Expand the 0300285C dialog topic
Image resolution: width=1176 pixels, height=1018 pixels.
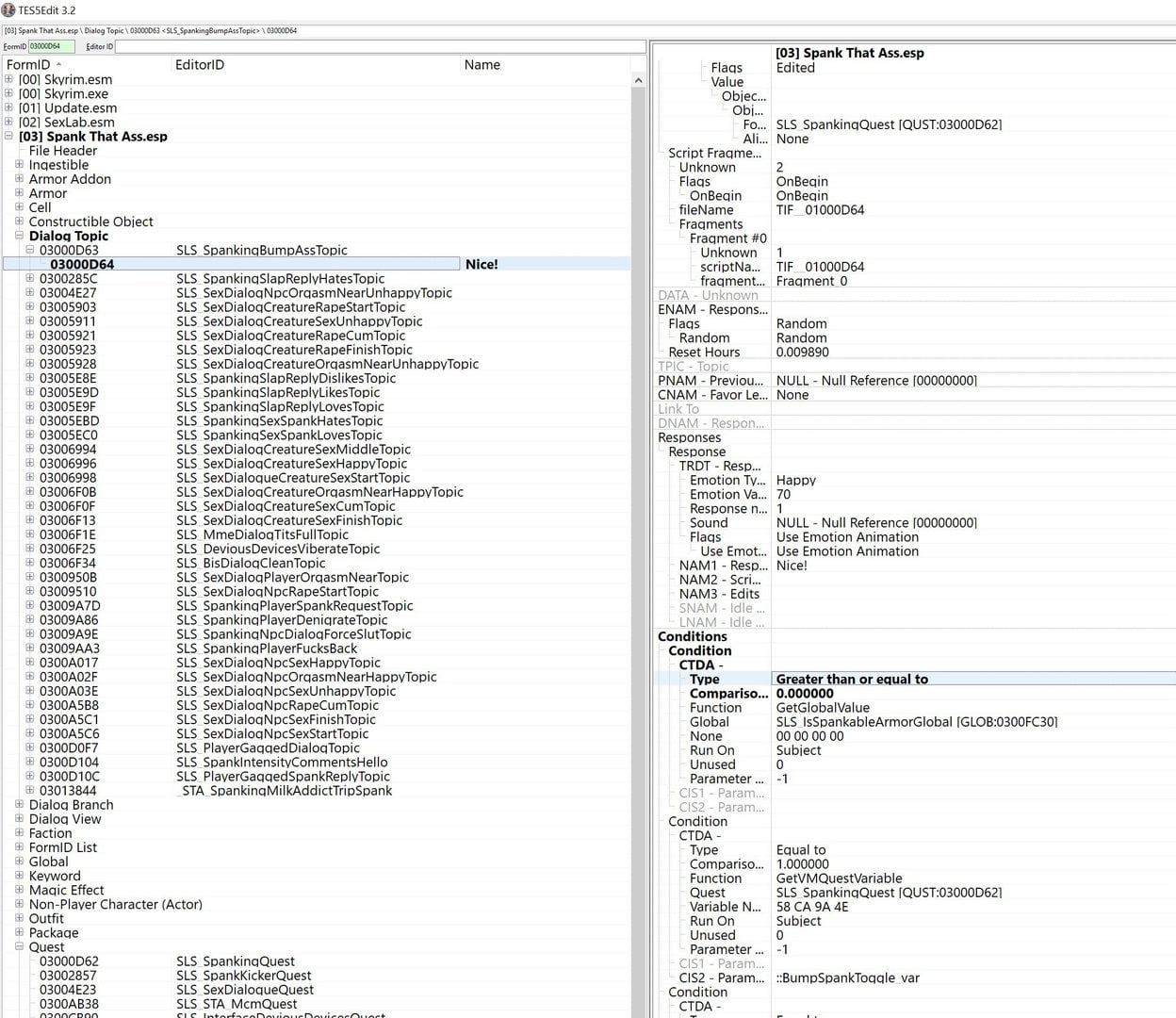coord(29,278)
